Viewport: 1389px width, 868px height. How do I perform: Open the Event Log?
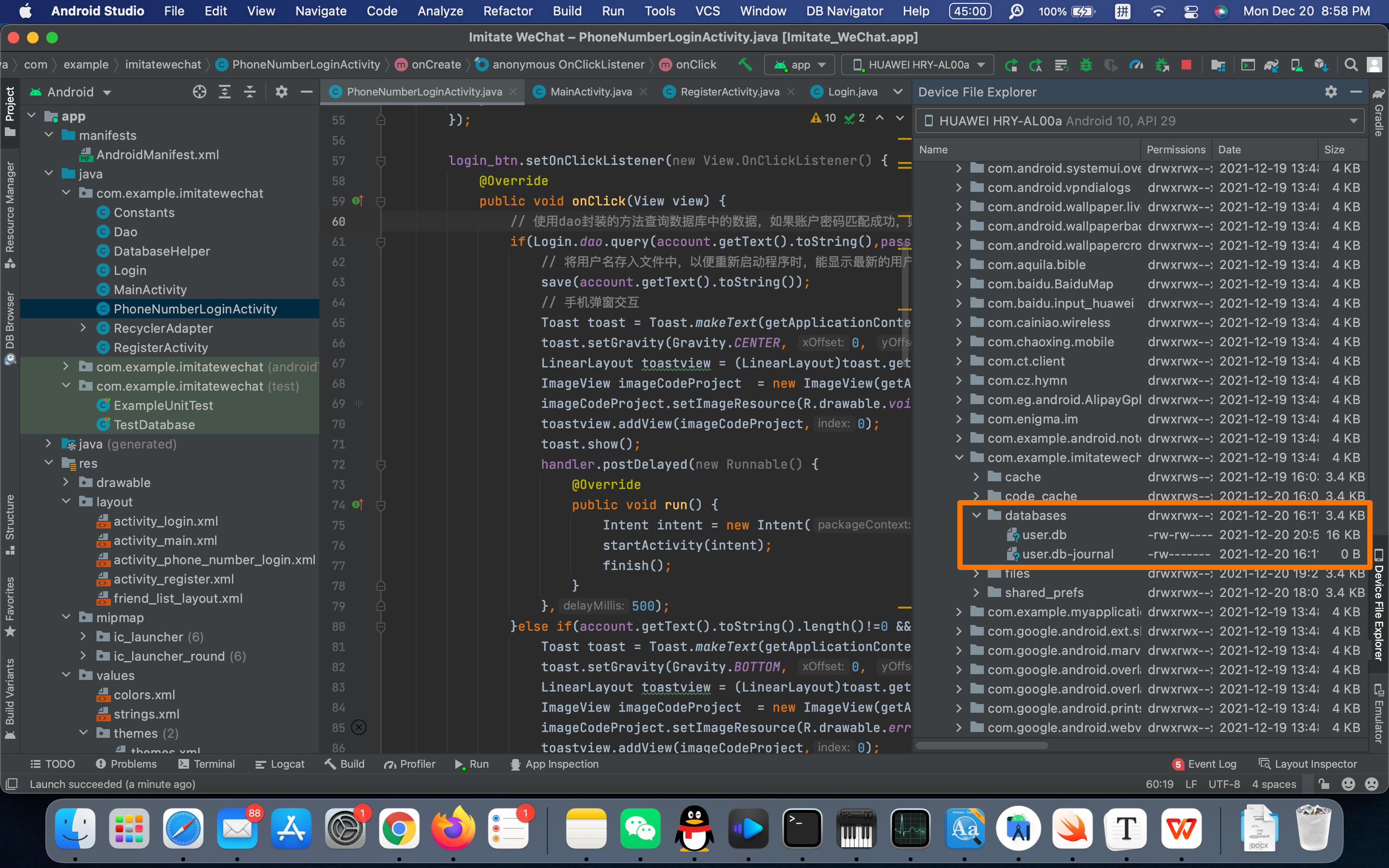point(1204,764)
